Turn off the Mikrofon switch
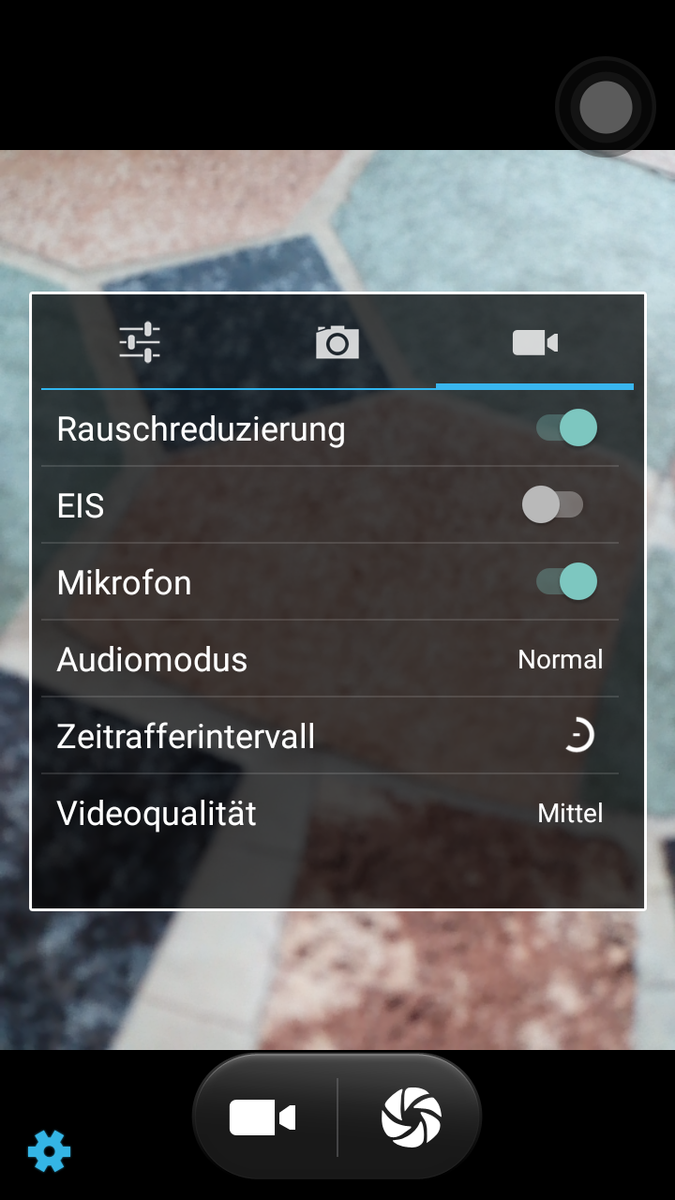The width and height of the screenshot is (675, 1200). coord(567,582)
